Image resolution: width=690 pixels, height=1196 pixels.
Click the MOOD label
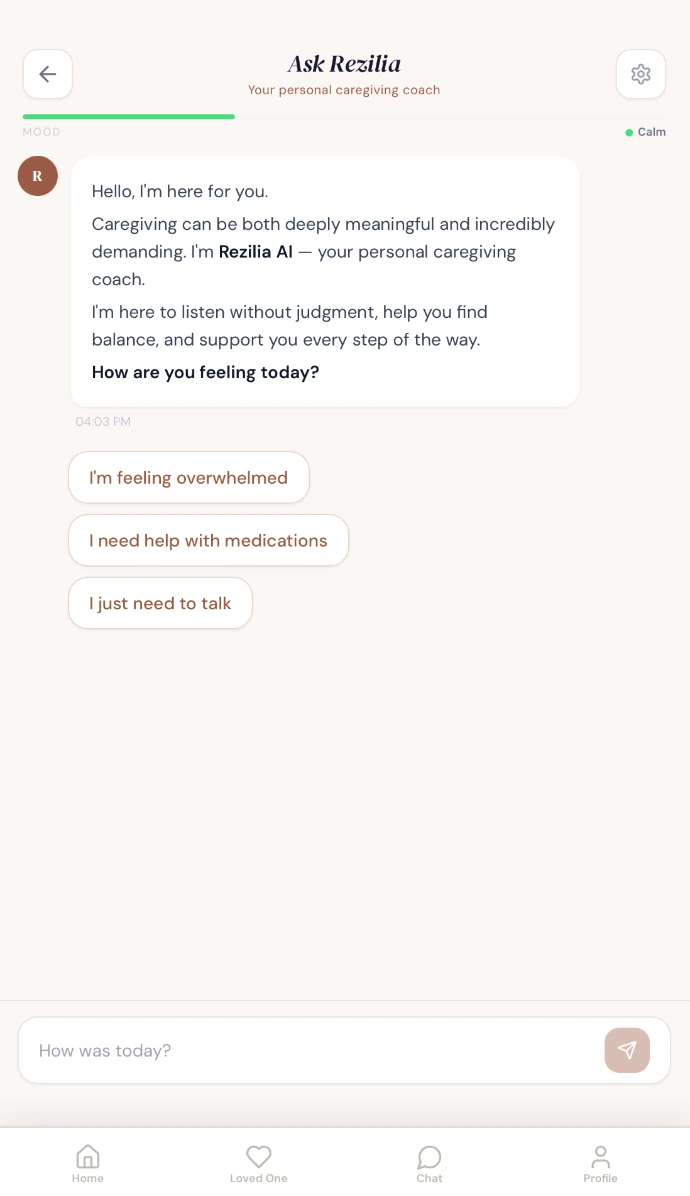tap(42, 132)
